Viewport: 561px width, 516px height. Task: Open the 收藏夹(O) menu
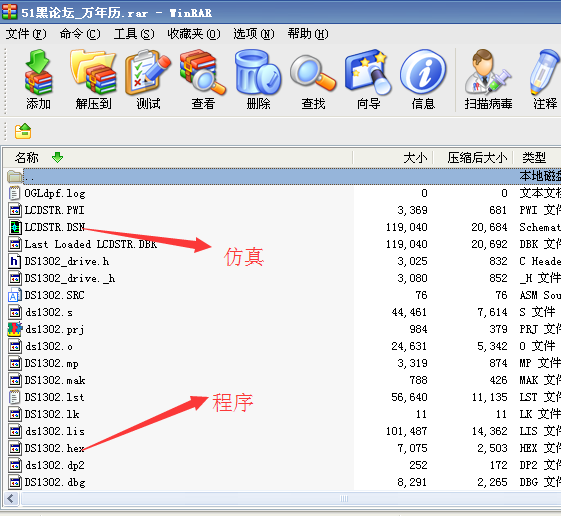tap(194, 34)
